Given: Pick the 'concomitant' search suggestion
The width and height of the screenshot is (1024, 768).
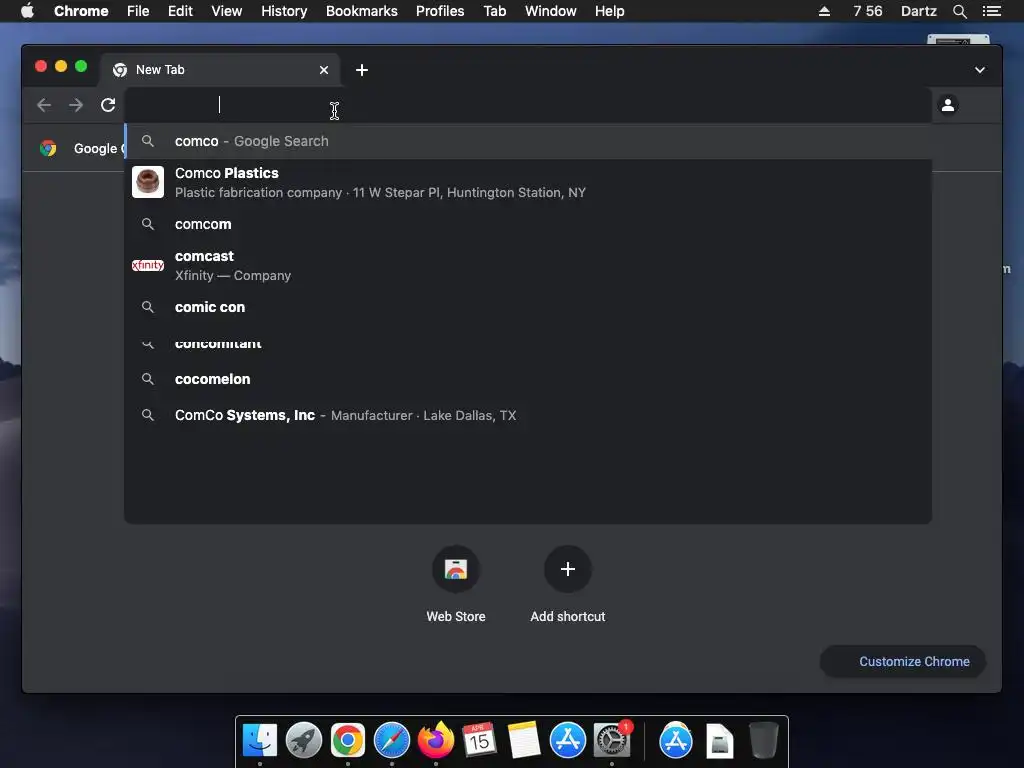Looking at the screenshot, I should click(528, 344).
